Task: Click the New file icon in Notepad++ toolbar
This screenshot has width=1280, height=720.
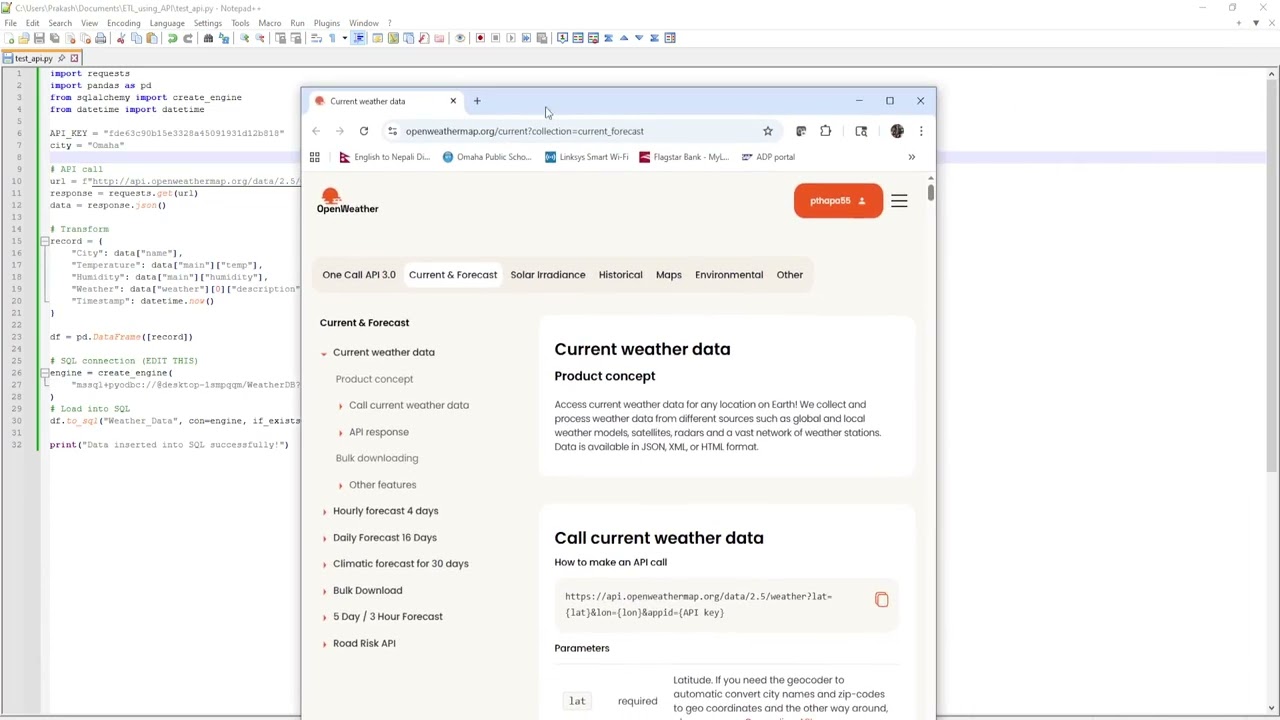Action: click(8, 38)
